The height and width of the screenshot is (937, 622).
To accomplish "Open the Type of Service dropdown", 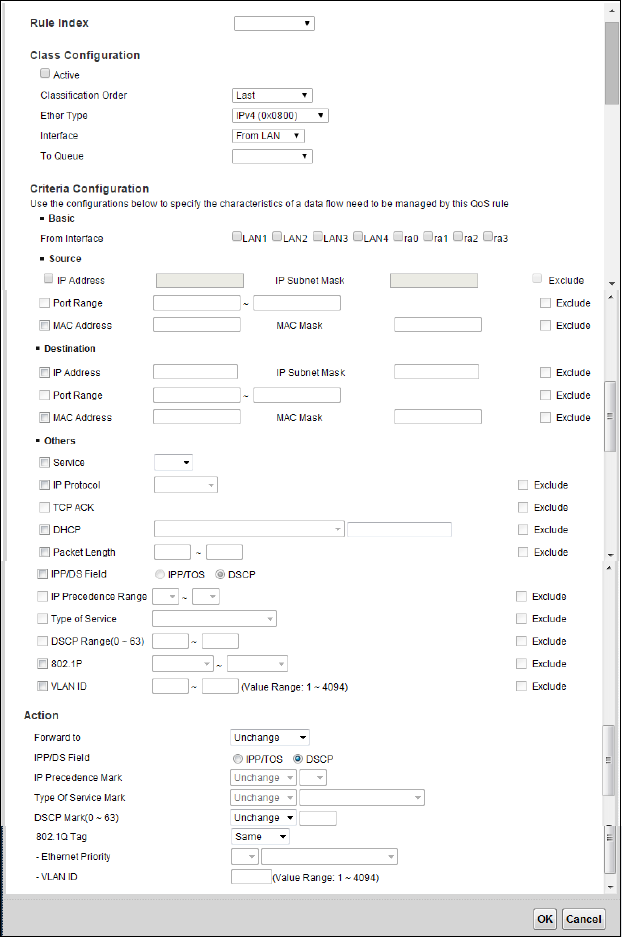I will pos(215,618).
